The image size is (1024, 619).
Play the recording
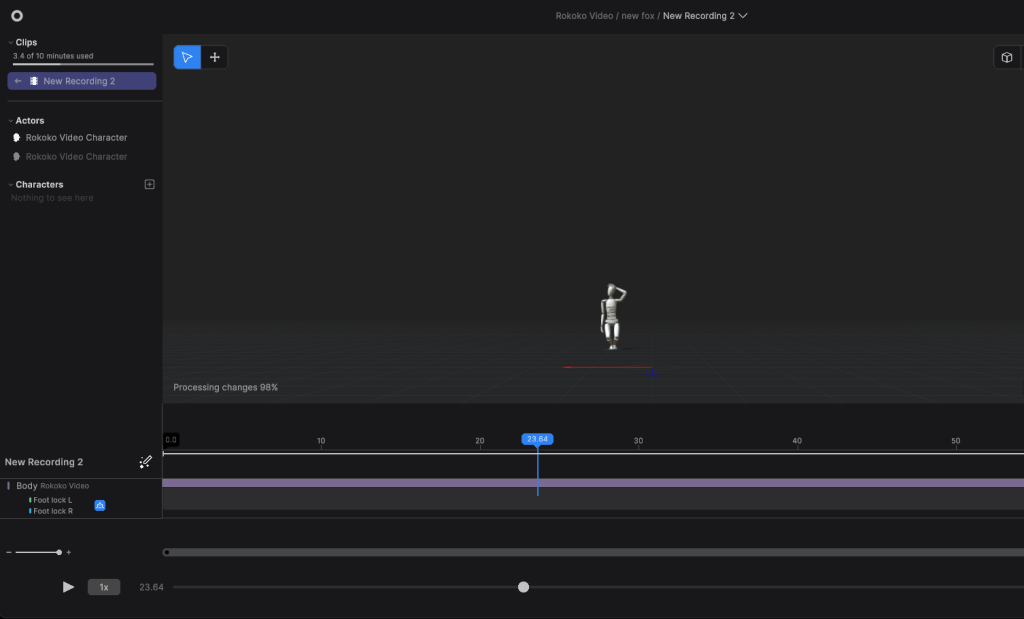click(68, 587)
